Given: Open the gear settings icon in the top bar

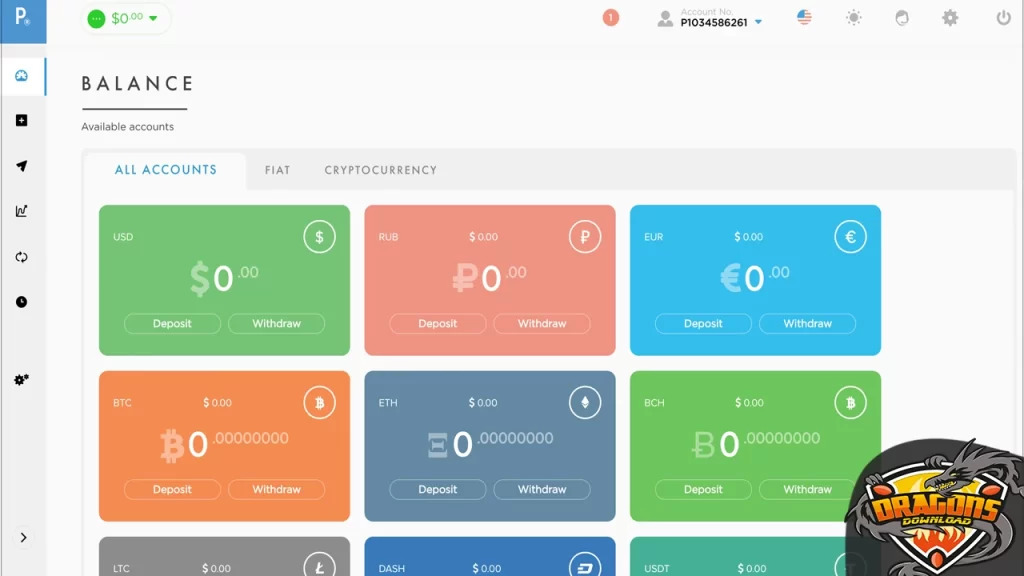Looking at the screenshot, I should tap(950, 18).
